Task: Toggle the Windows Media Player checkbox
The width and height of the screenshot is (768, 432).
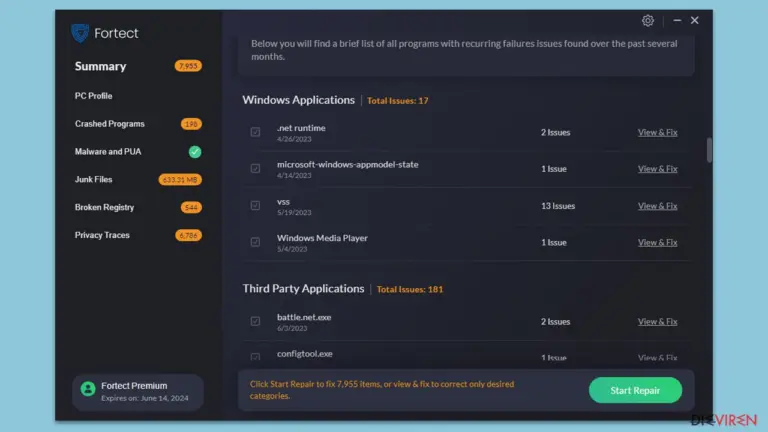Action: tap(255, 242)
